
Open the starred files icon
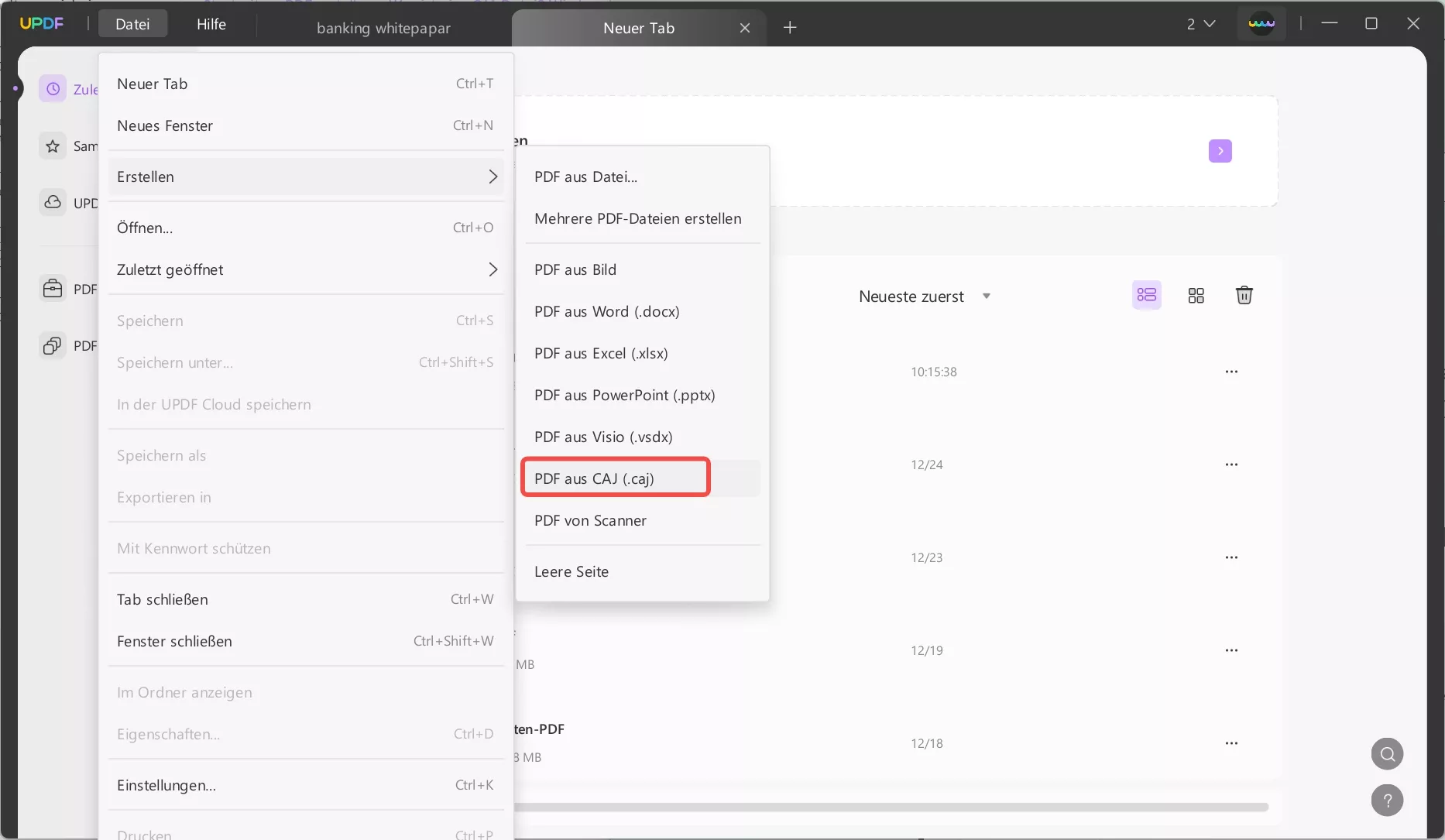(53, 146)
